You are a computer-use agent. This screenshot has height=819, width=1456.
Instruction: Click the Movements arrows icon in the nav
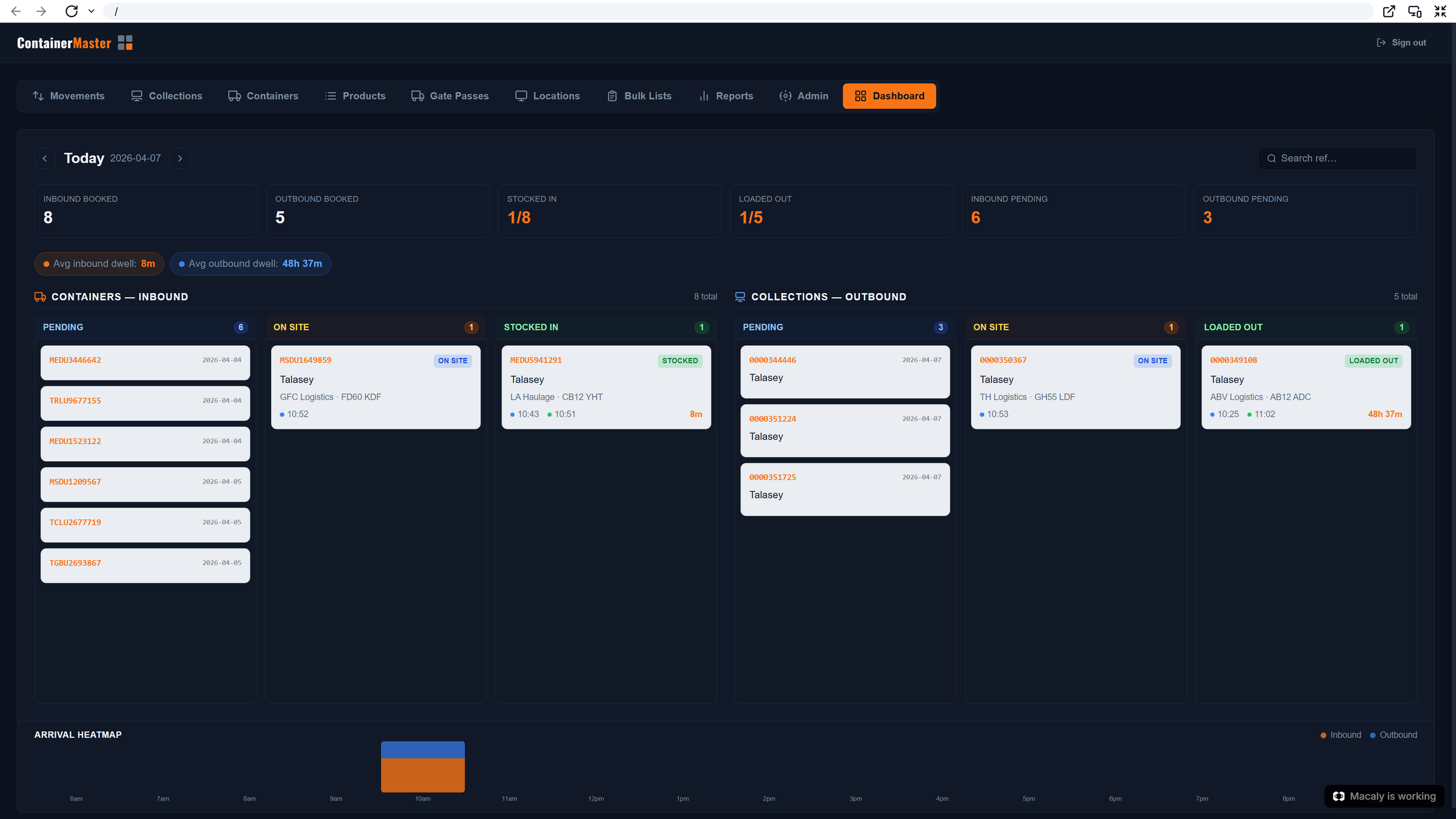click(38, 96)
